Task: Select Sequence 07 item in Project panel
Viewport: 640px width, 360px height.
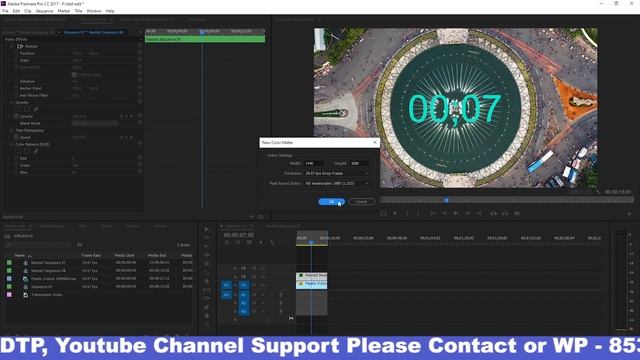Action: tap(42, 287)
